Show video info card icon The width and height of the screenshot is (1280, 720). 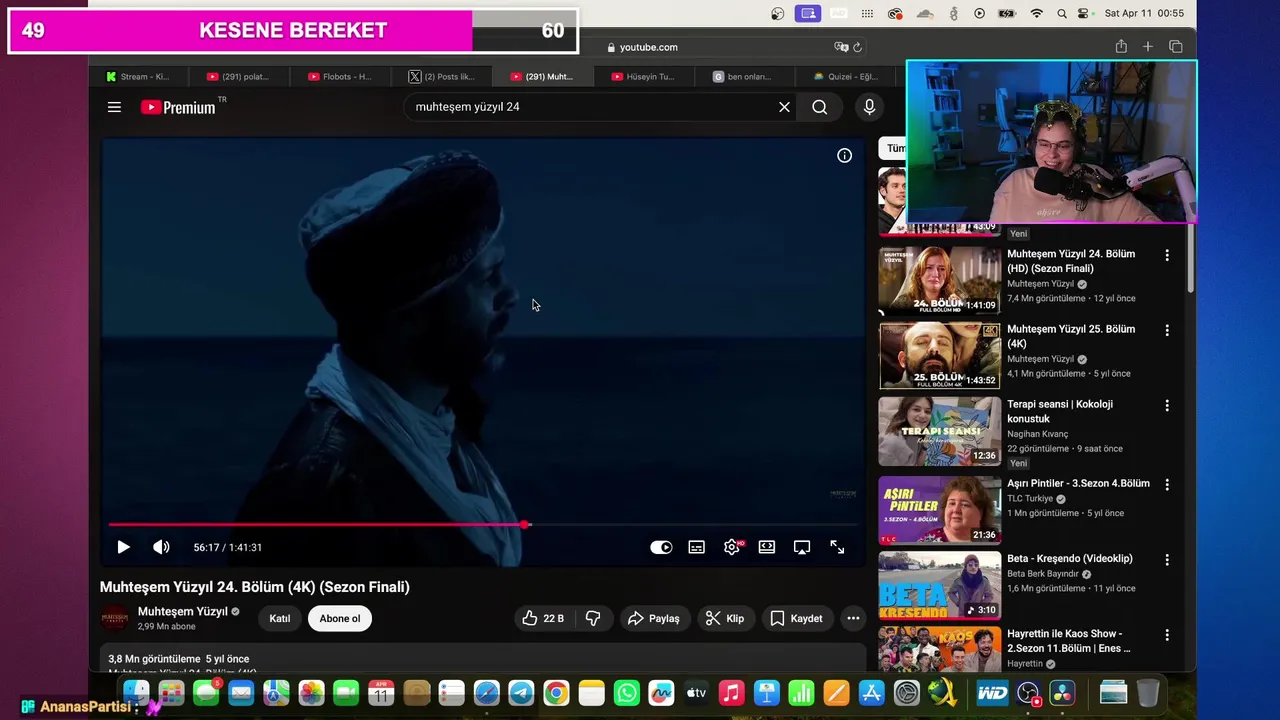[844, 155]
